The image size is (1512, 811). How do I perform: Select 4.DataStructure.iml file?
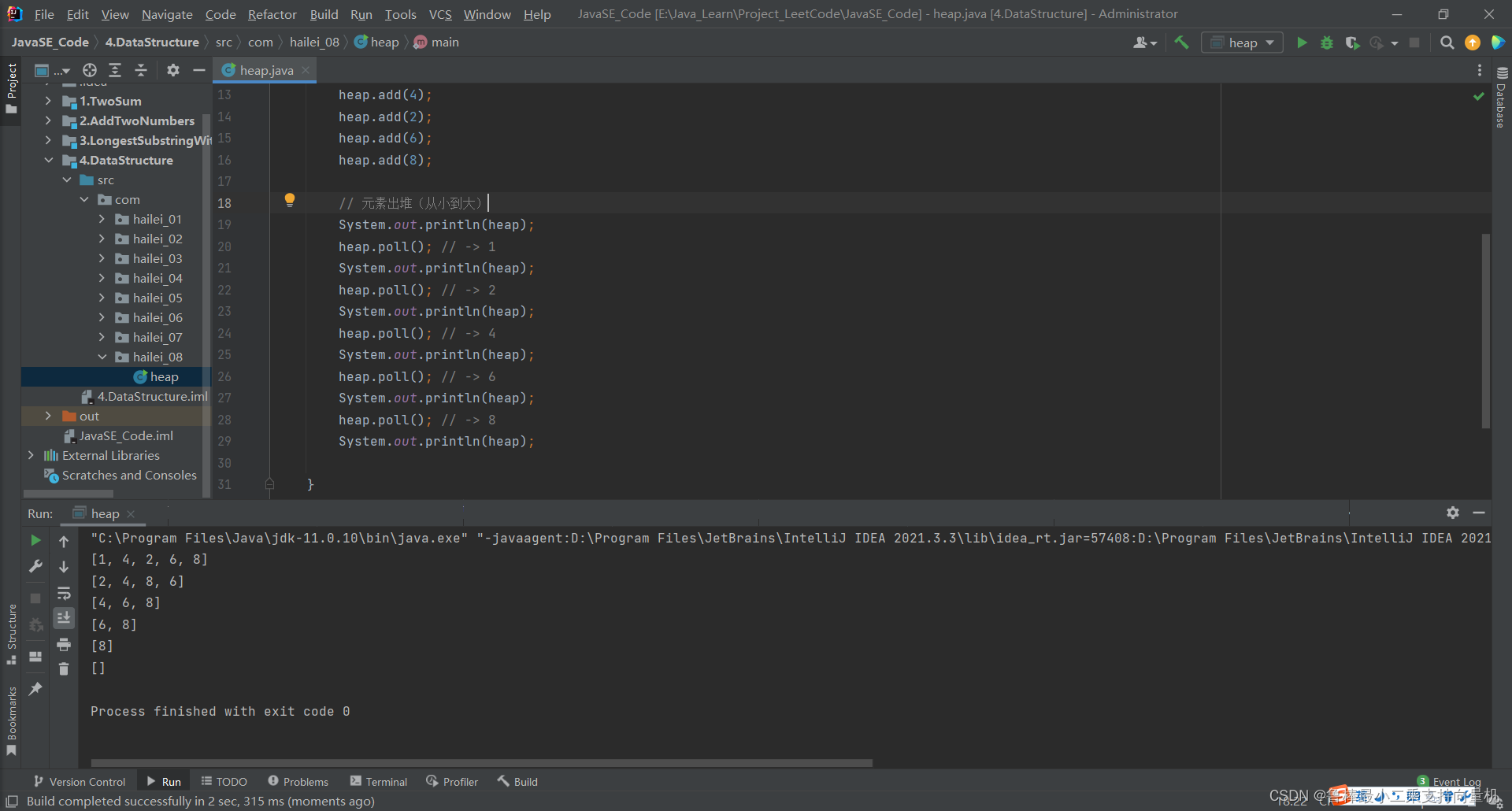[x=145, y=396]
